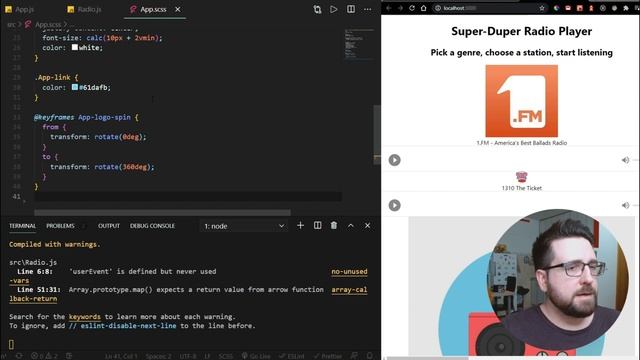The height and width of the screenshot is (360, 640).
Task: Click the Prettier status bar item
Action: click(x=328, y=356)
